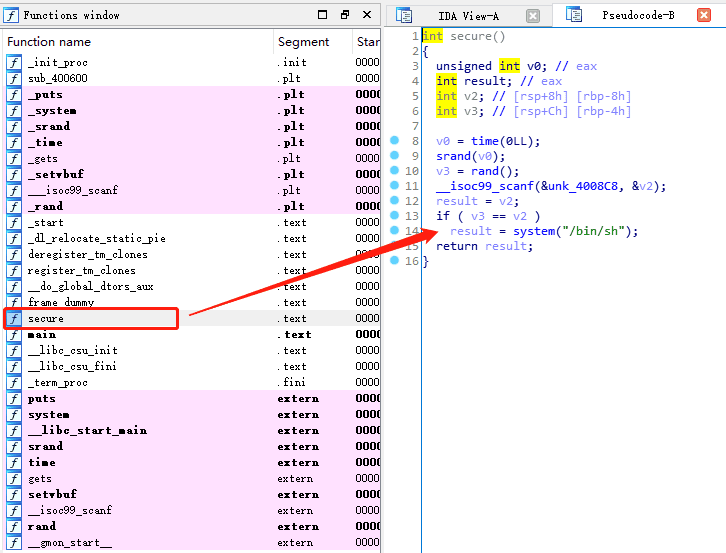This screenshot has width=726, height=553.
Task: Toggle breakpoint dot on line 13
Action: 394,215
